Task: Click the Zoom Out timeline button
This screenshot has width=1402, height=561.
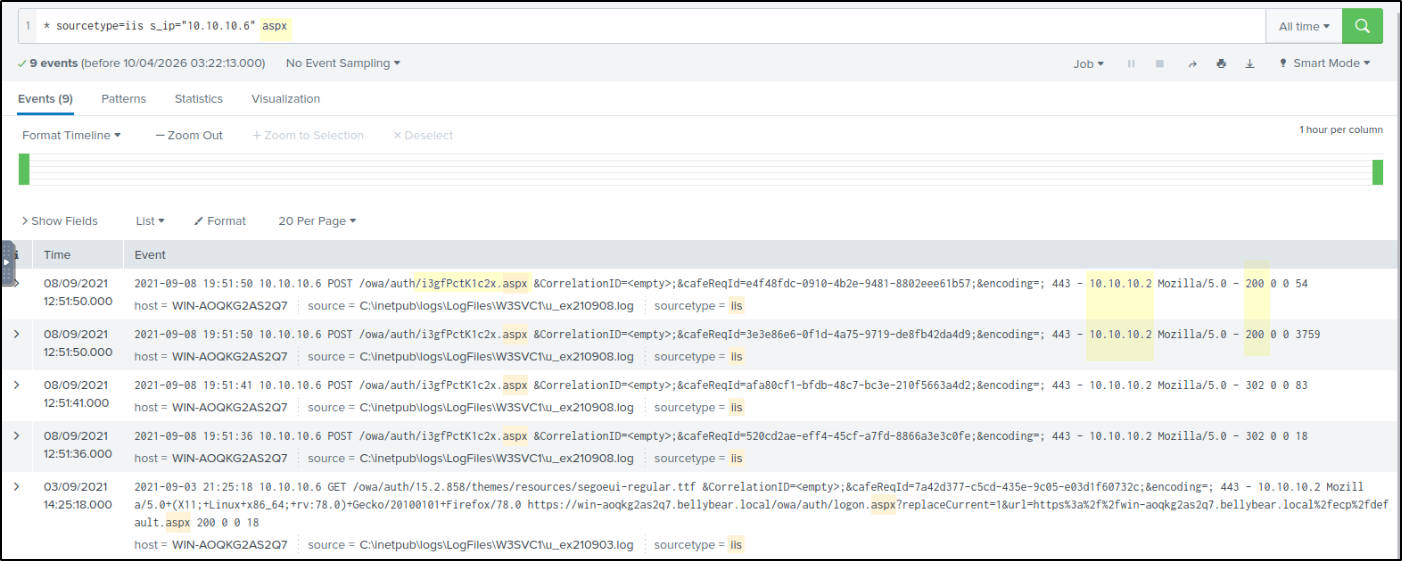Action: click(x=189, y=135)
